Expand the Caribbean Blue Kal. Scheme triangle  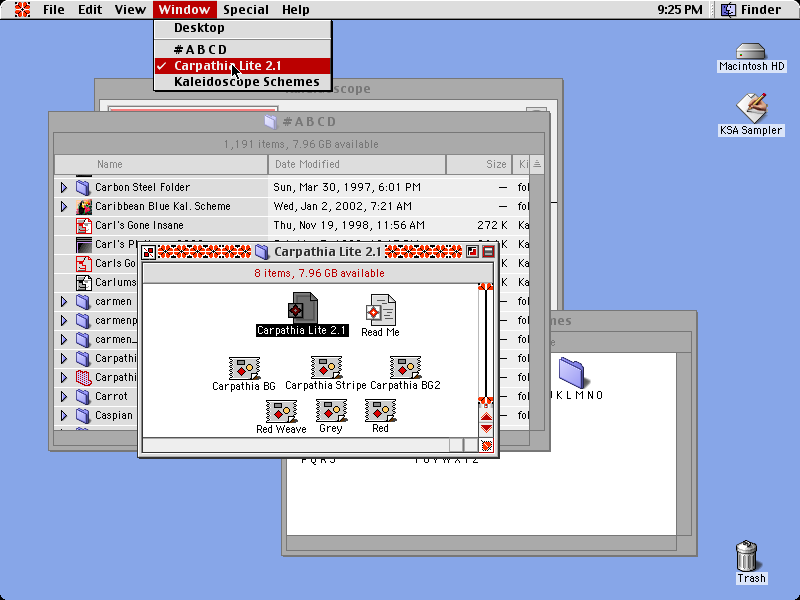click(x=64, y=207)
